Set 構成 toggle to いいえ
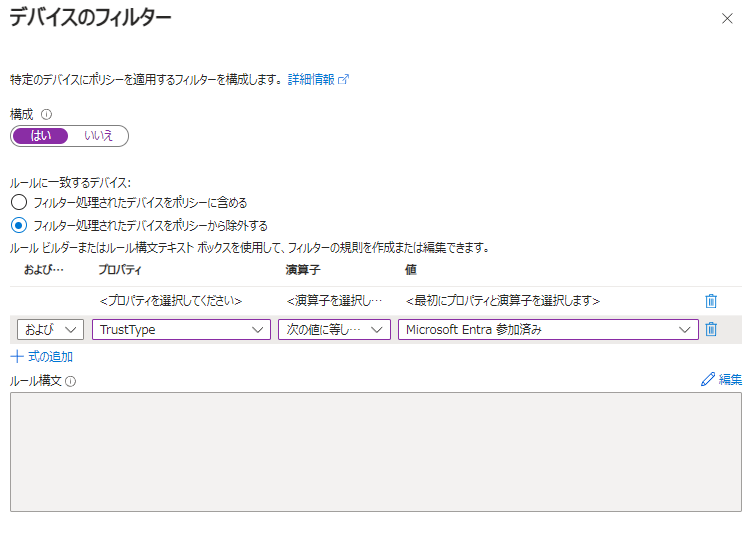Image resolution: width=745 pixels, height=537 pixels. point(98,136)
